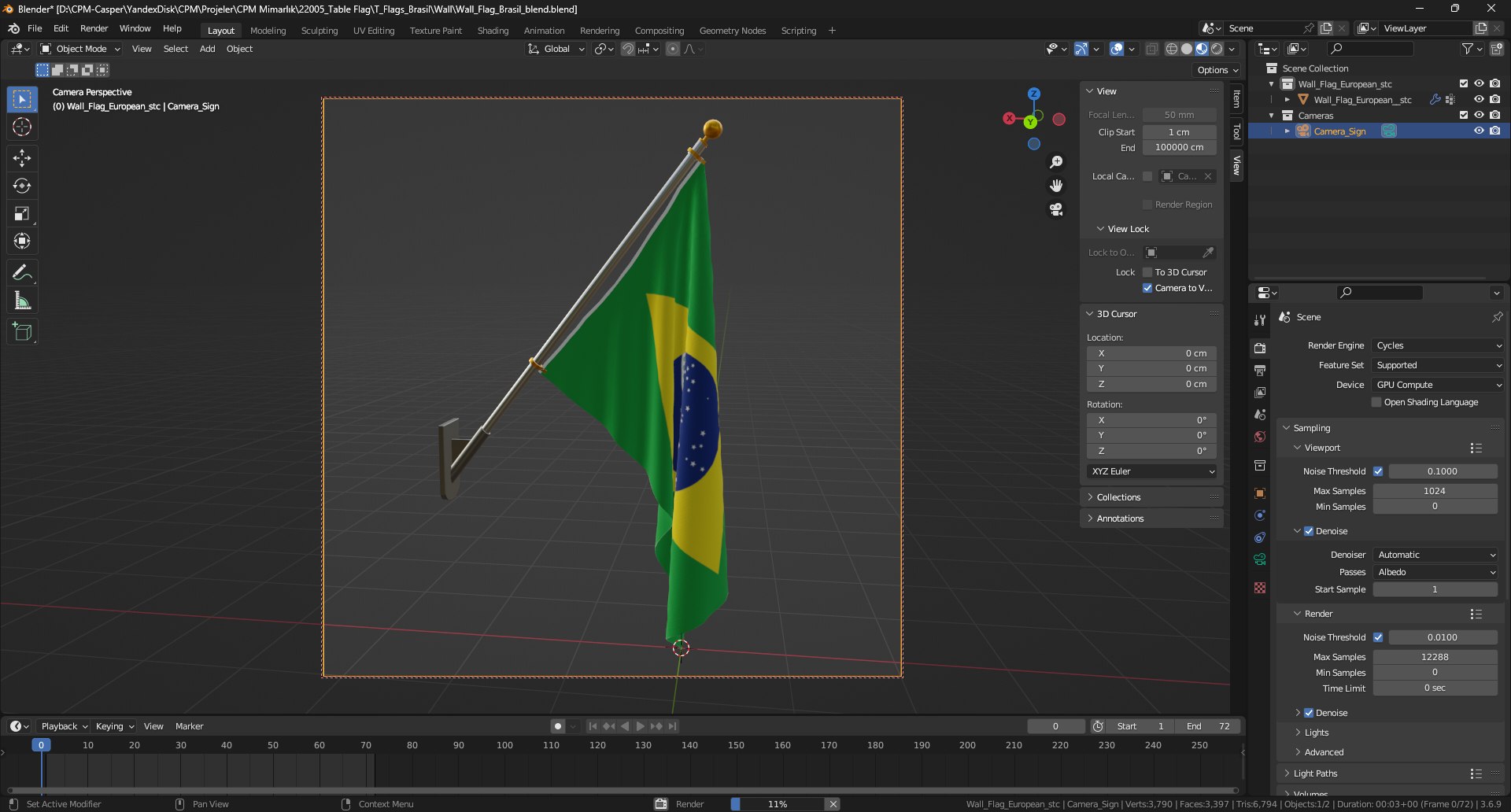Add new collection in the outliner
Screen dimensions: 1511x812
tap(1496, 49)
